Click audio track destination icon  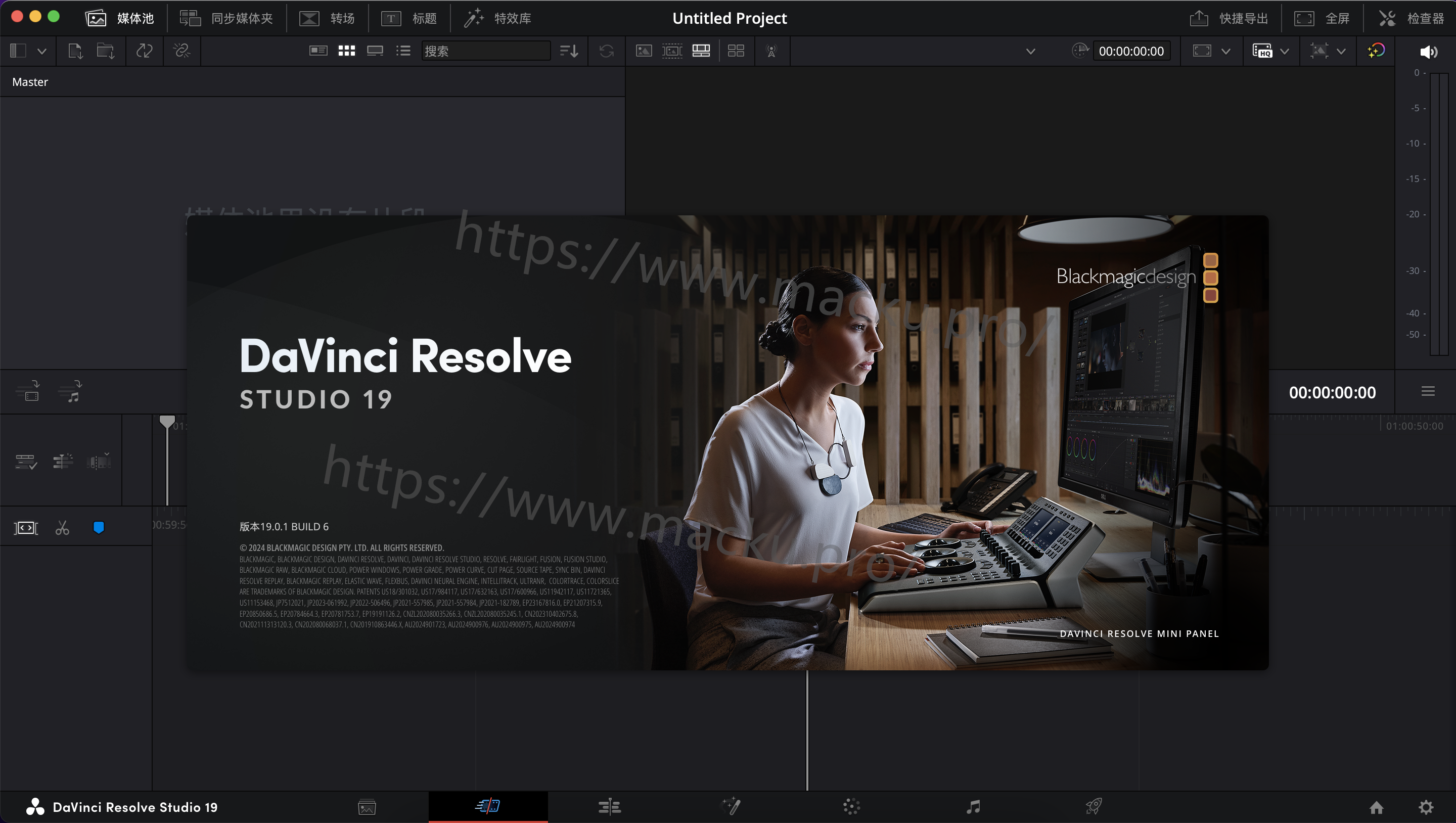pyautogui.click(x=71, y=391)
